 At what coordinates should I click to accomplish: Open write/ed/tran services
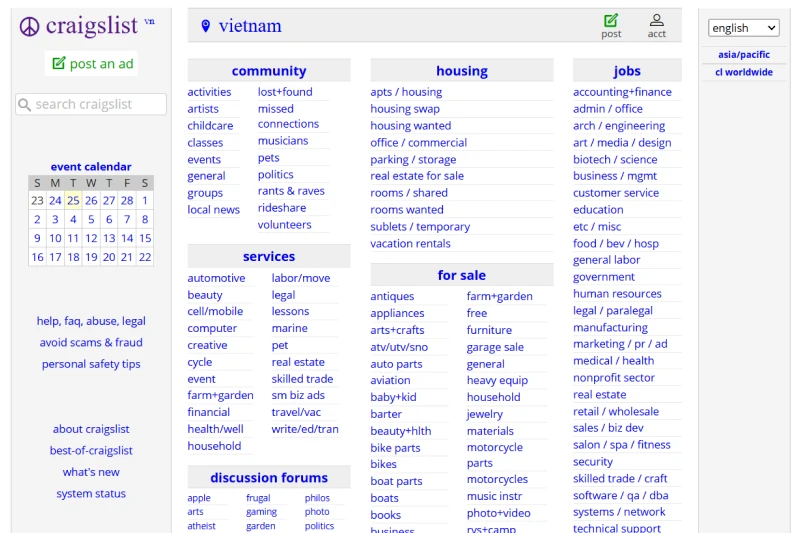[x=305, y=429]
